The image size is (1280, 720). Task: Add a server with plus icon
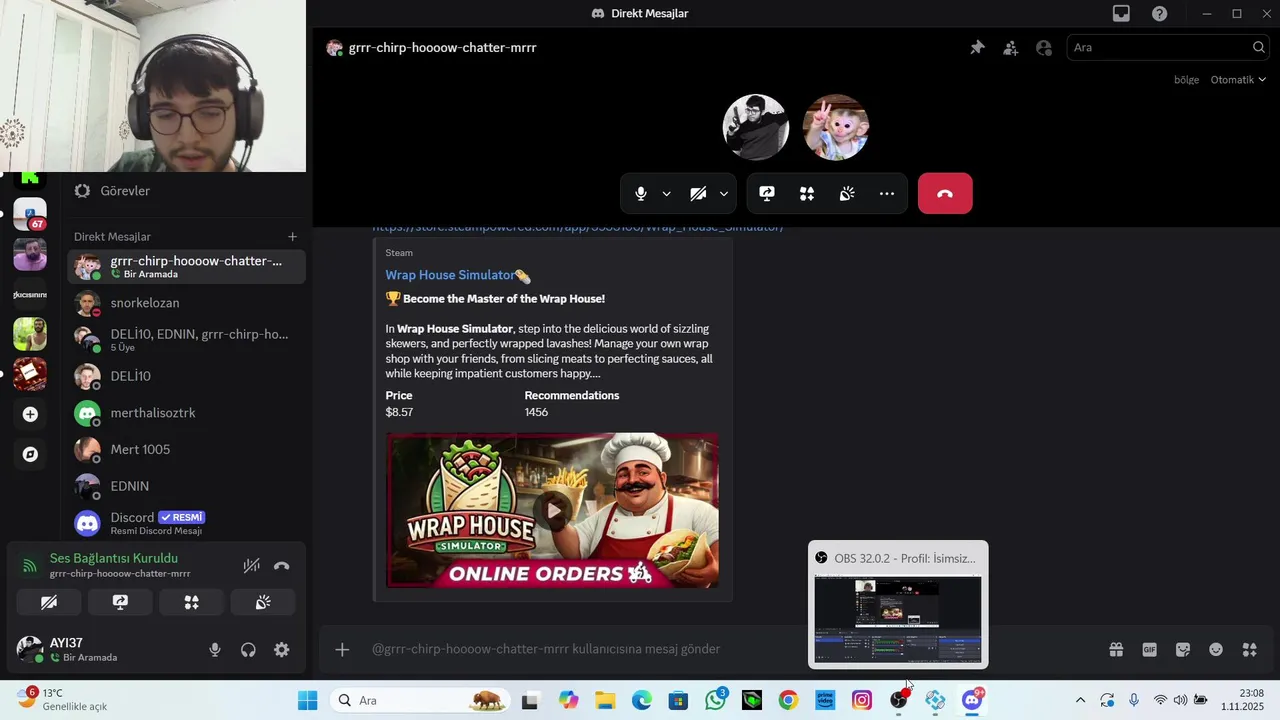pyautogui.click(x=30, y=414)
